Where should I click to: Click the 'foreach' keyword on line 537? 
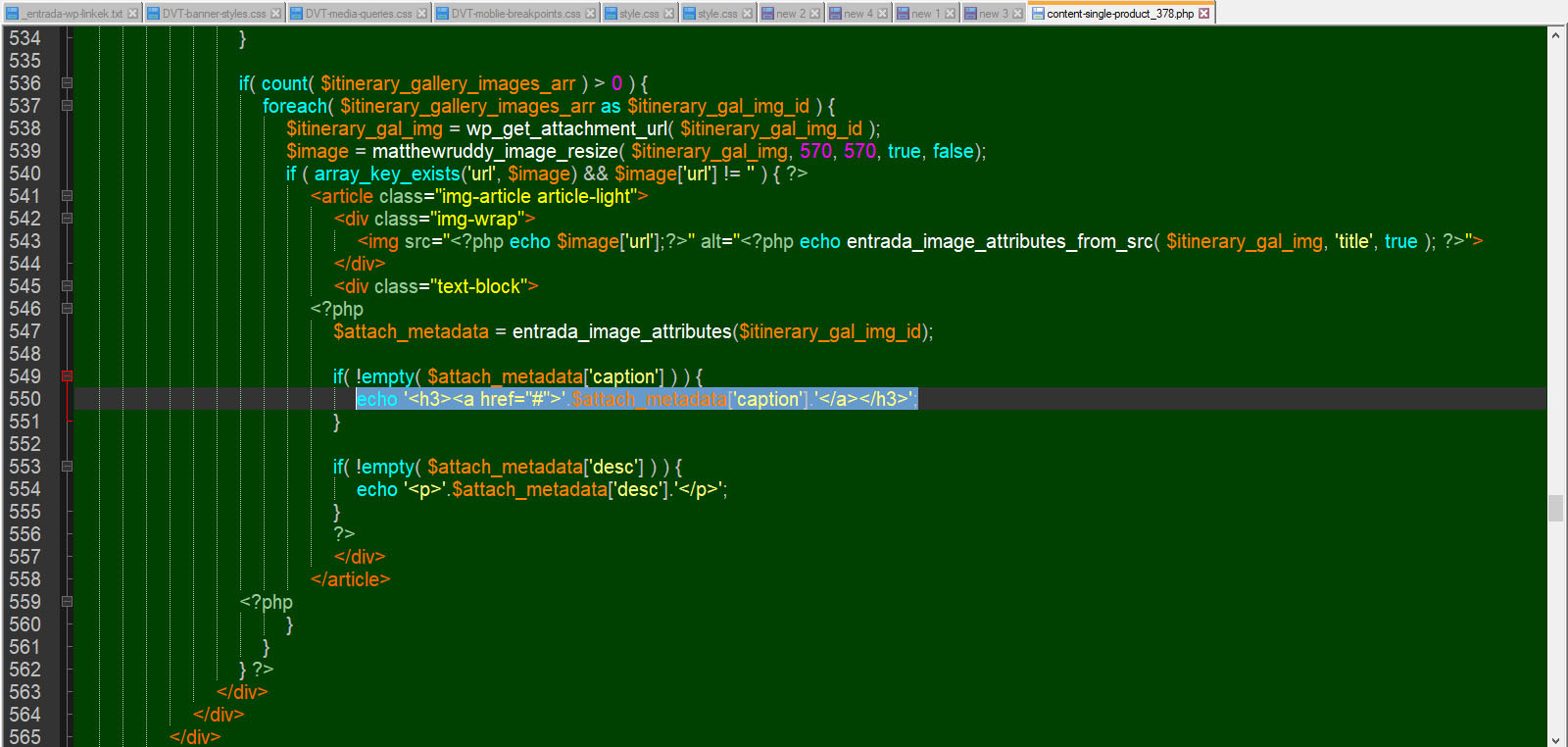pyautogui.click(x=295, y=106)
